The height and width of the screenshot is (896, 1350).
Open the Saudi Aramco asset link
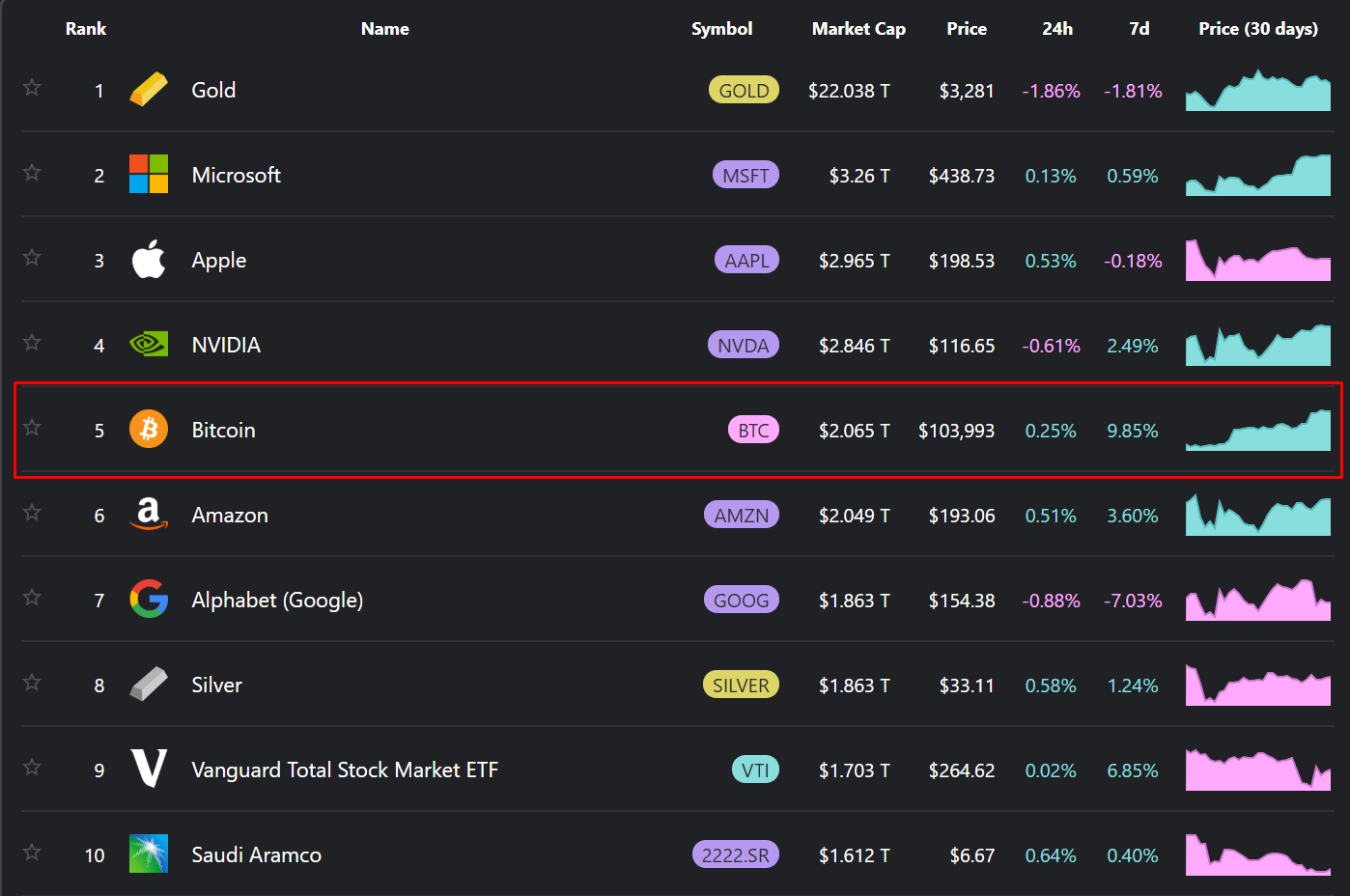(x=256, y=854)
